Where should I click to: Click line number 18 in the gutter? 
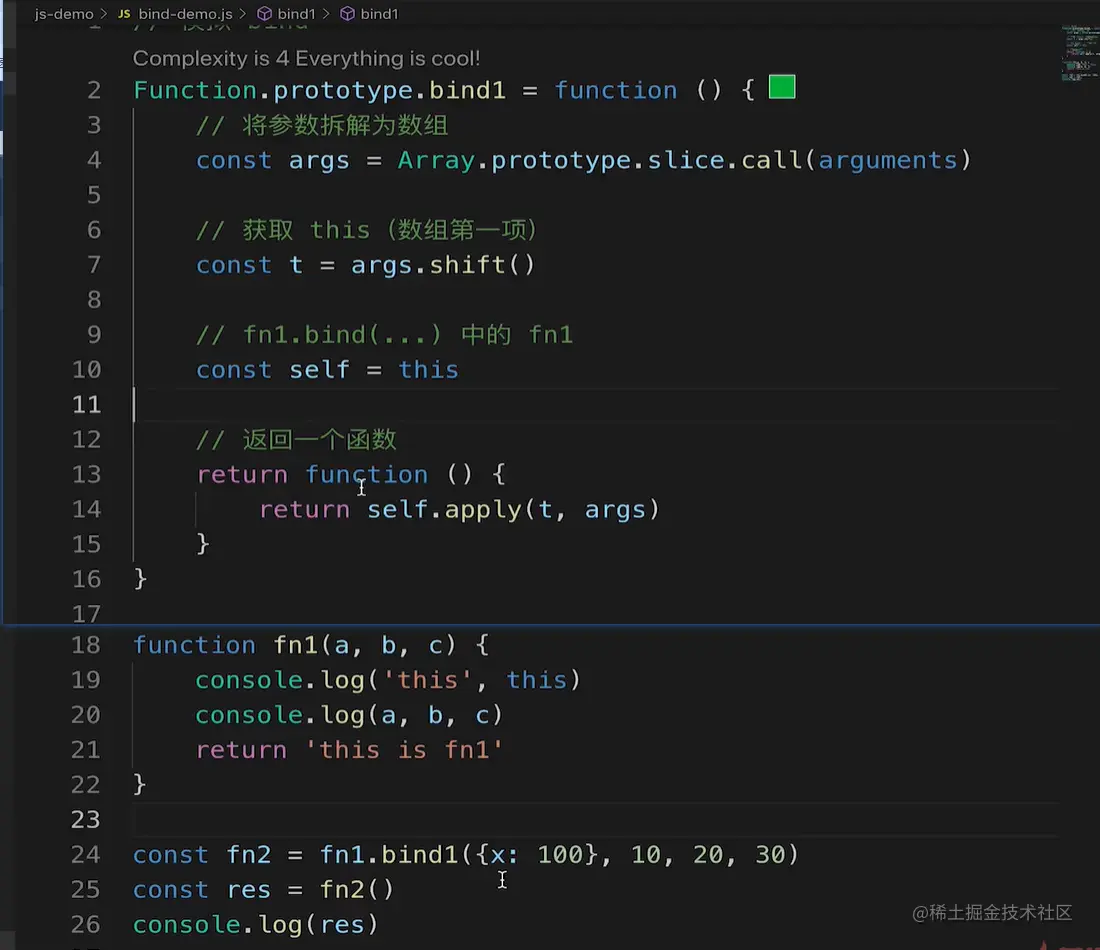pos(86,645)
